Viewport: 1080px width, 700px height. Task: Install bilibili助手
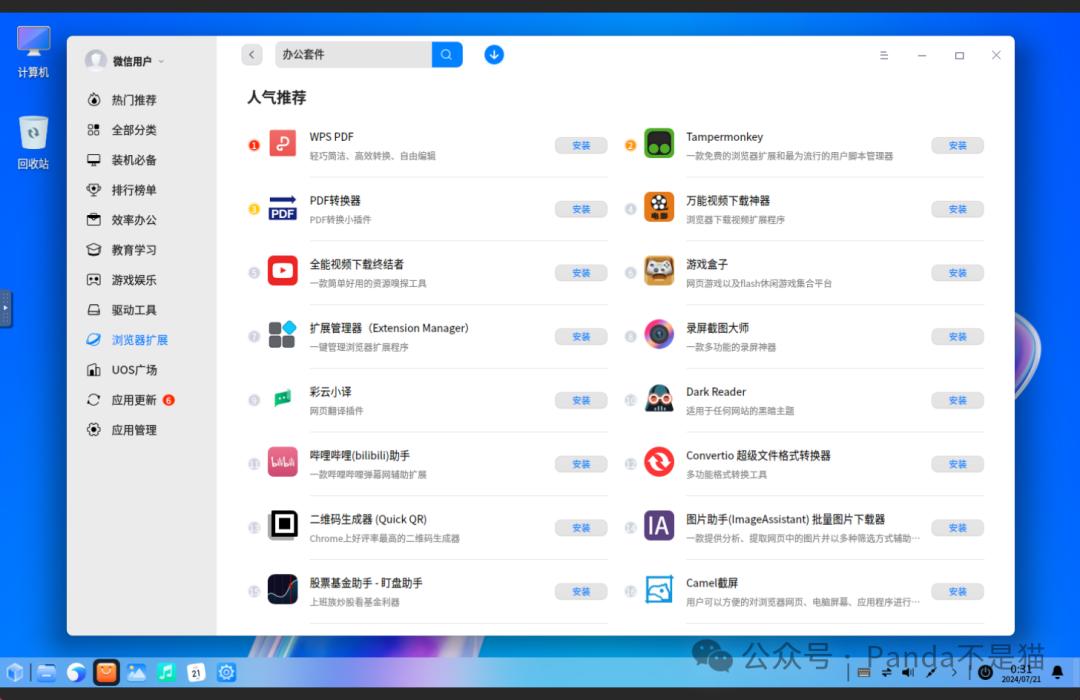click(x=581, y=464)
